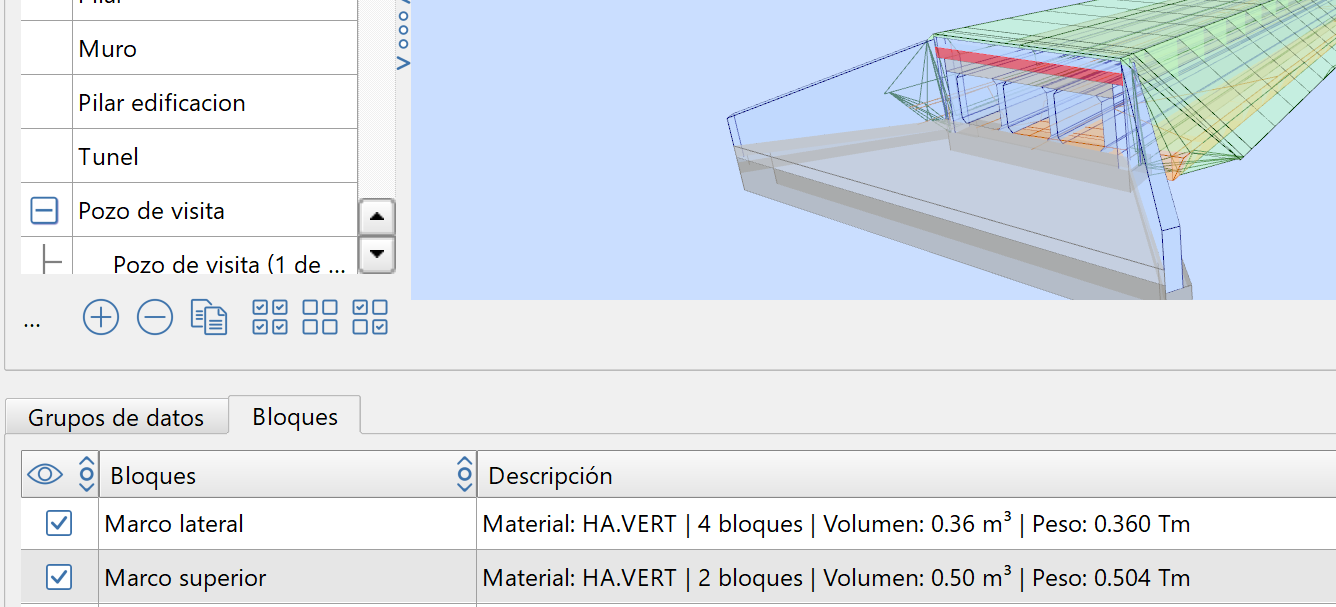Click sort arrows beside the eye column header

87,475
